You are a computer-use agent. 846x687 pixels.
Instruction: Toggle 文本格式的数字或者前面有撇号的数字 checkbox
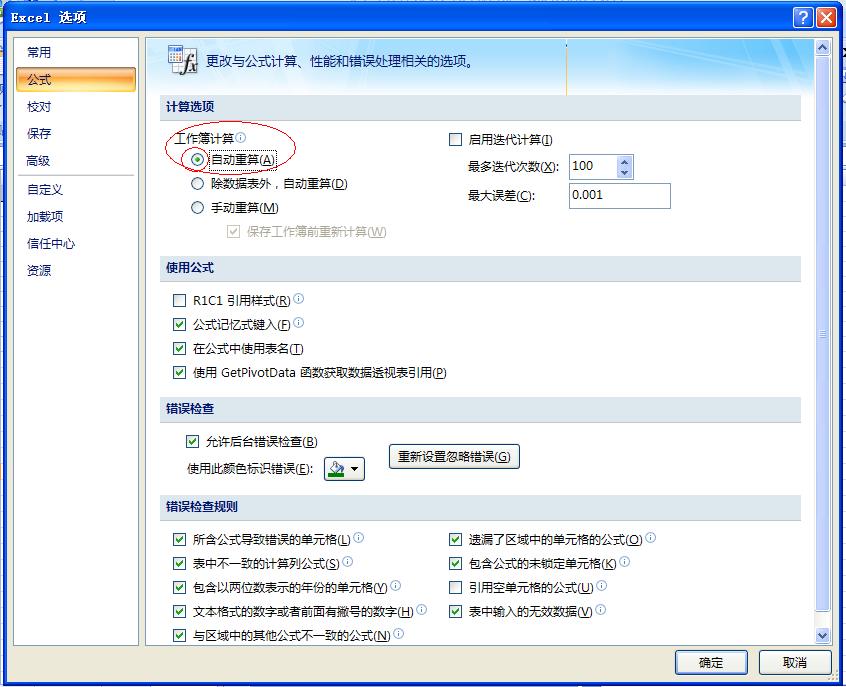point(179,611)
